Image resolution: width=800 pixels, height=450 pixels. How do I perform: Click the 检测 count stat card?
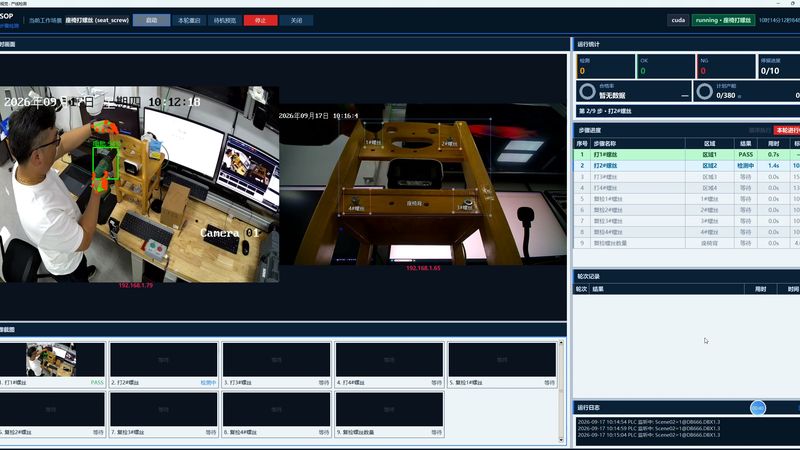coord(606,66)
